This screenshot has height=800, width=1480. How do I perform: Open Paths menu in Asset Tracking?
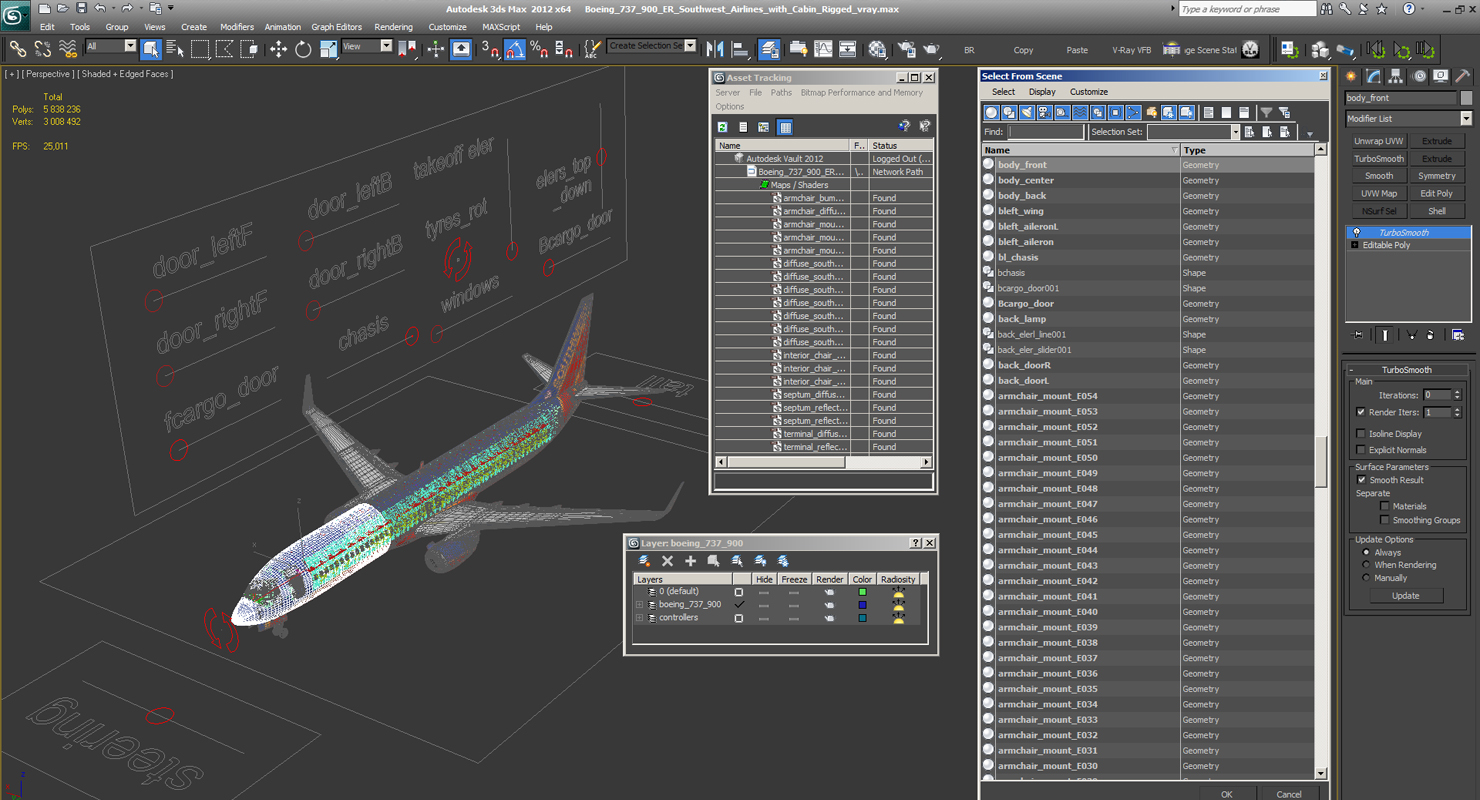(x=781, y=93)
